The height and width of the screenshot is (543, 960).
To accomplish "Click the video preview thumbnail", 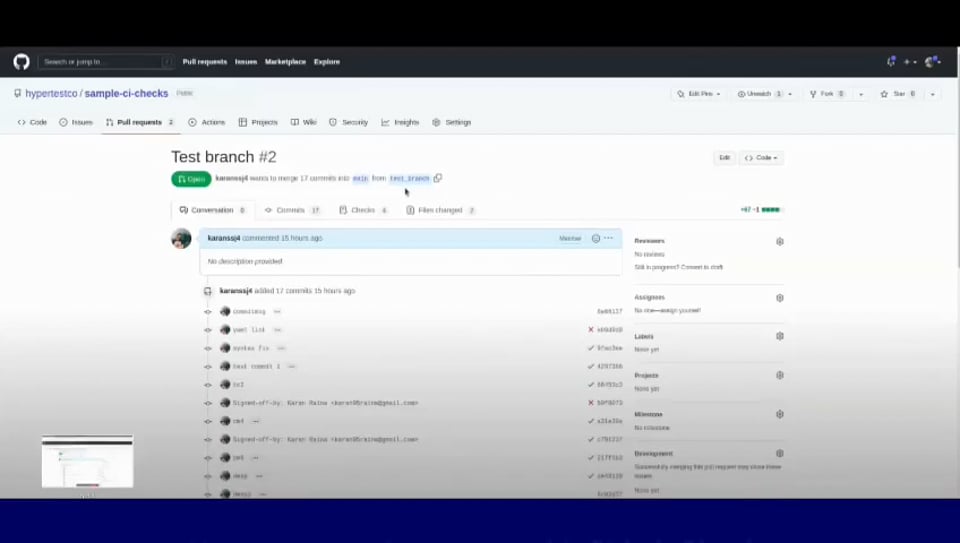I will [x=88, y=462].
